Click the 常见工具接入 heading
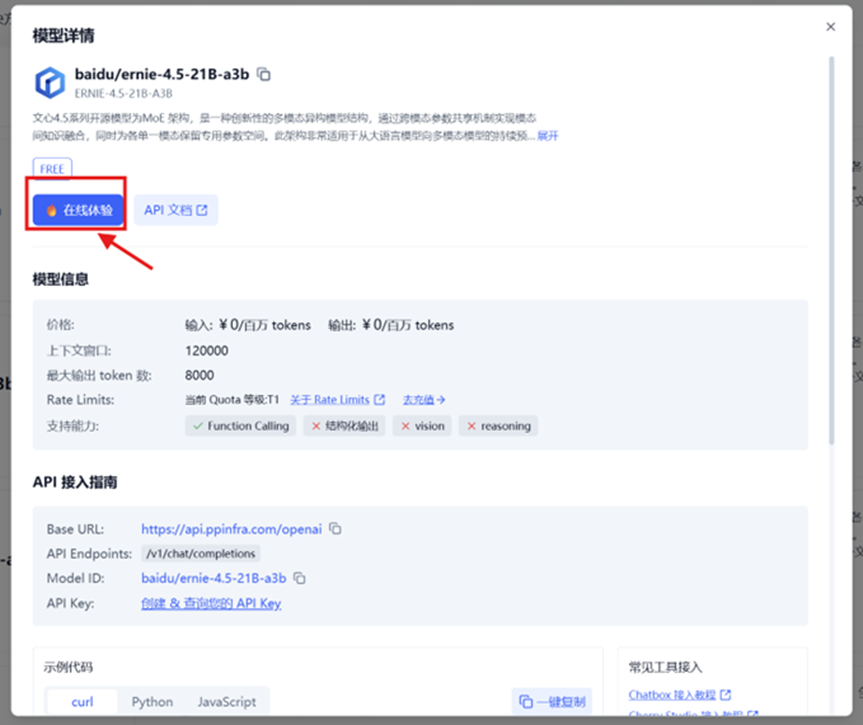This screenshot has height=725, width=863. pos(665,667)
